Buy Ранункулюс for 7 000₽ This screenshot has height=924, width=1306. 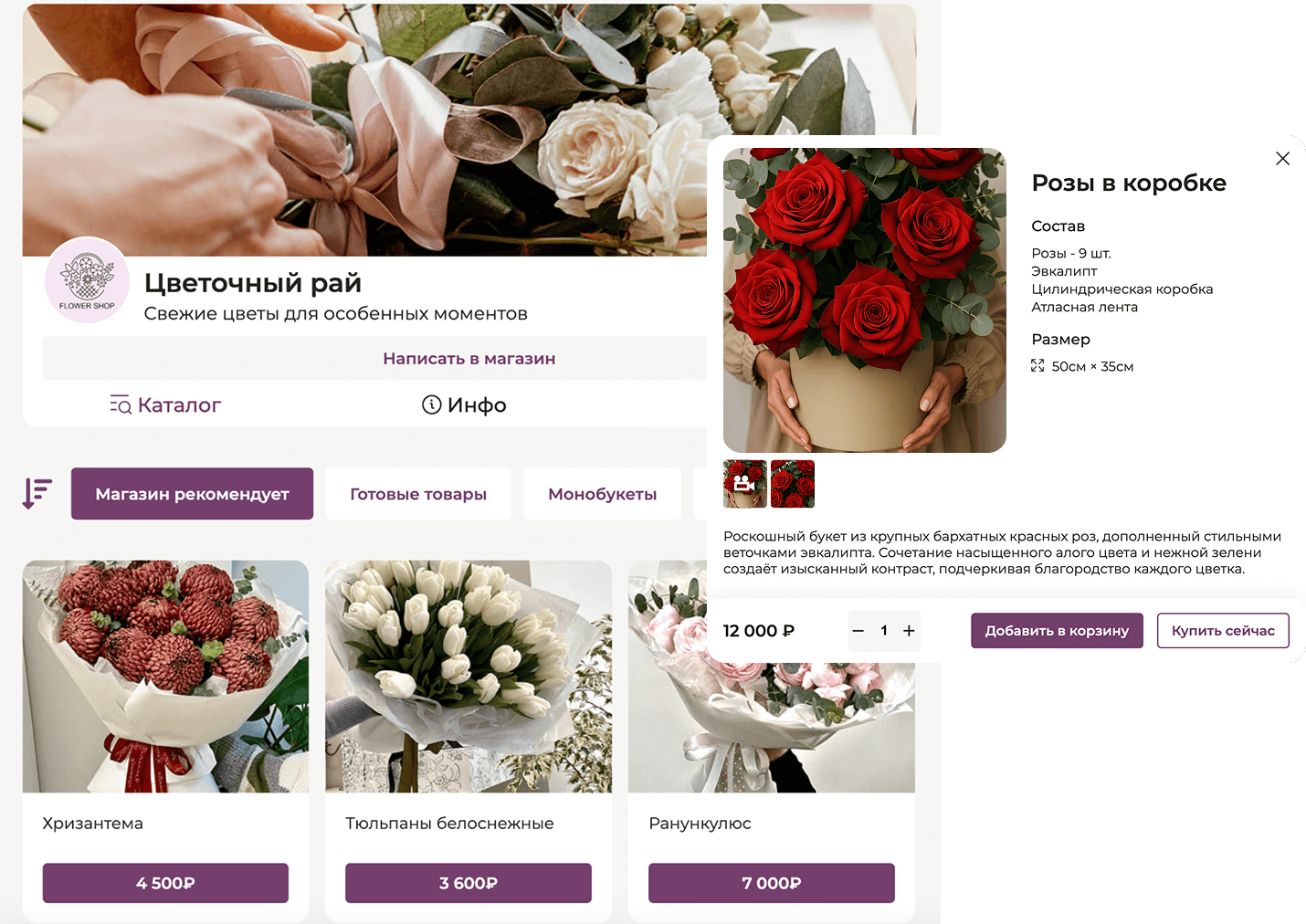[x=772, y=883]
